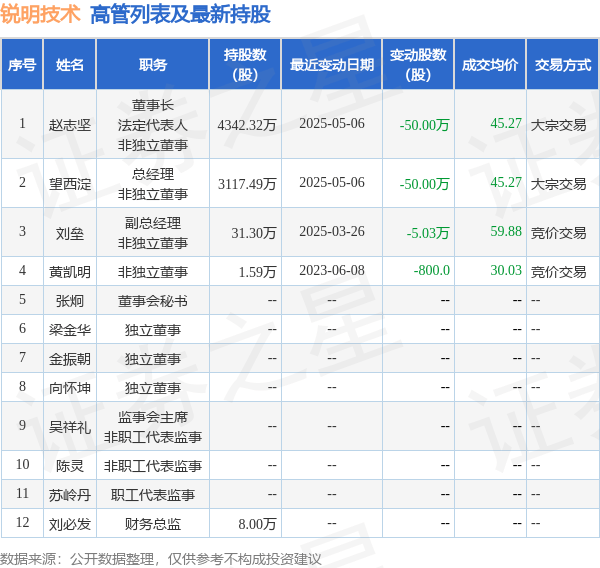600x568 pixels.
Task: Select the name 刘必发
Action: pyautogui.click(x=70, y=524)
